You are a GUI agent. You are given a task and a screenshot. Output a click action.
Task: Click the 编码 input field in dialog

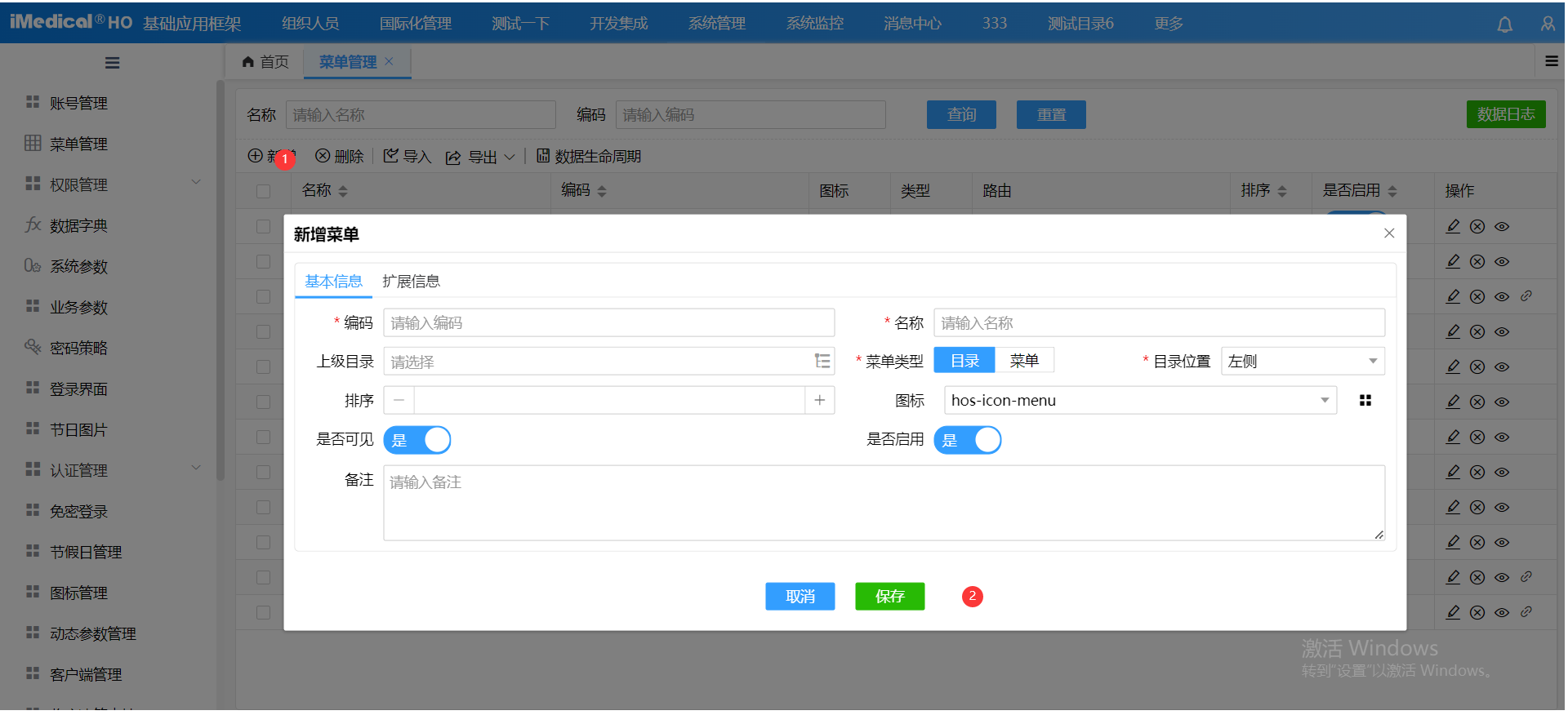(x=608, y=323)
